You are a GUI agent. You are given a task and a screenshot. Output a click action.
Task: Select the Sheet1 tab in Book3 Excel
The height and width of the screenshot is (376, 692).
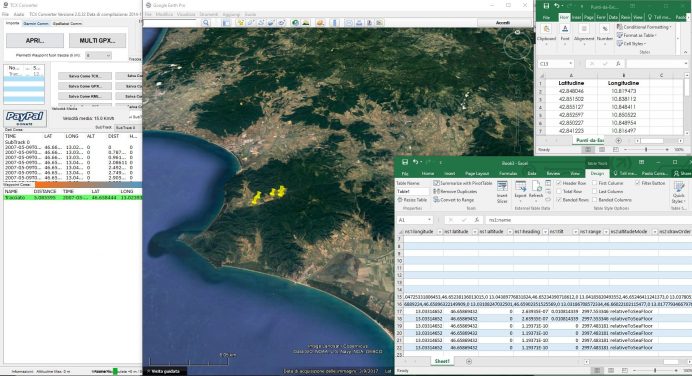coord(442,361)
